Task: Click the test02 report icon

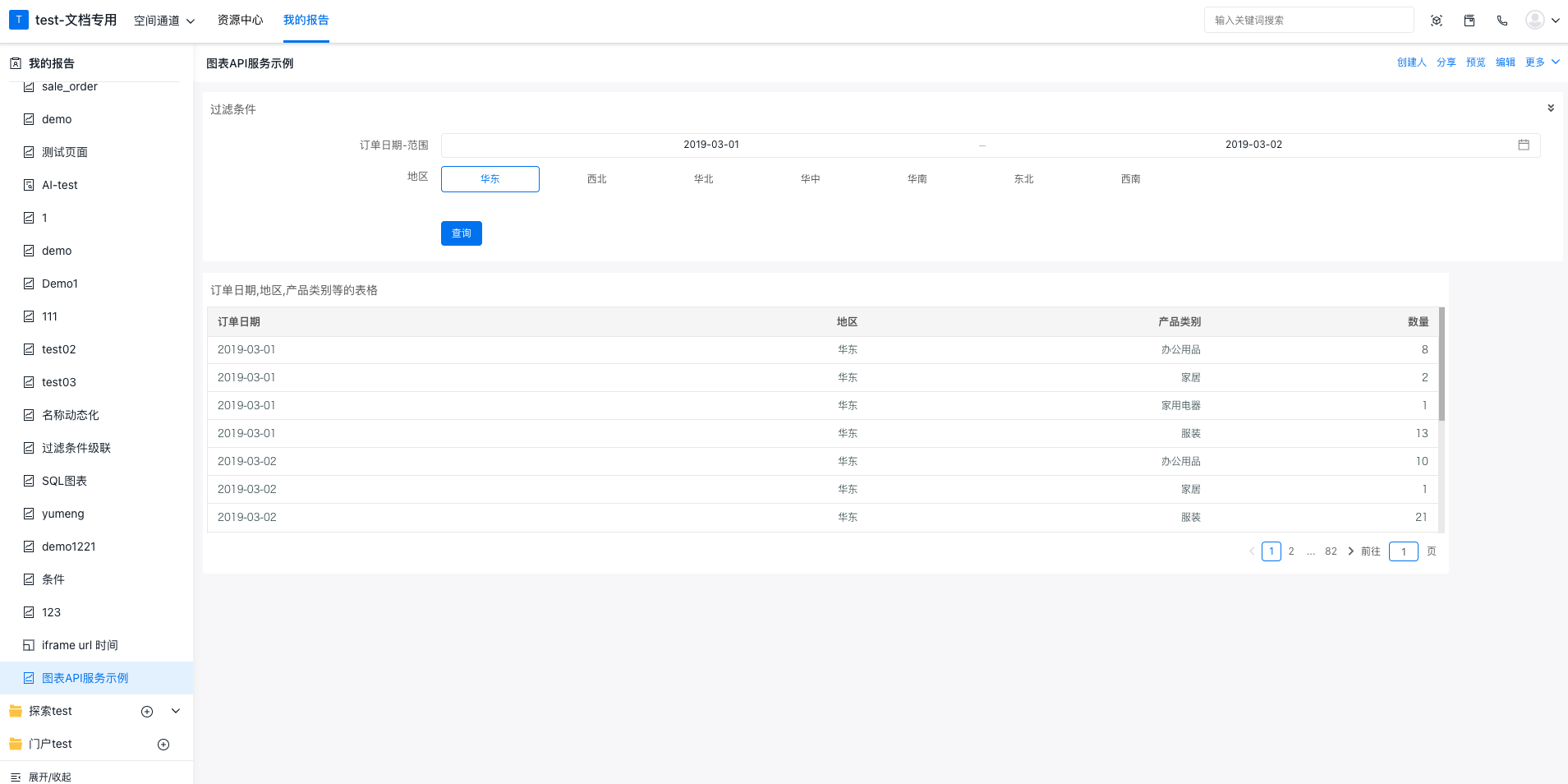Action: point(29,349)
